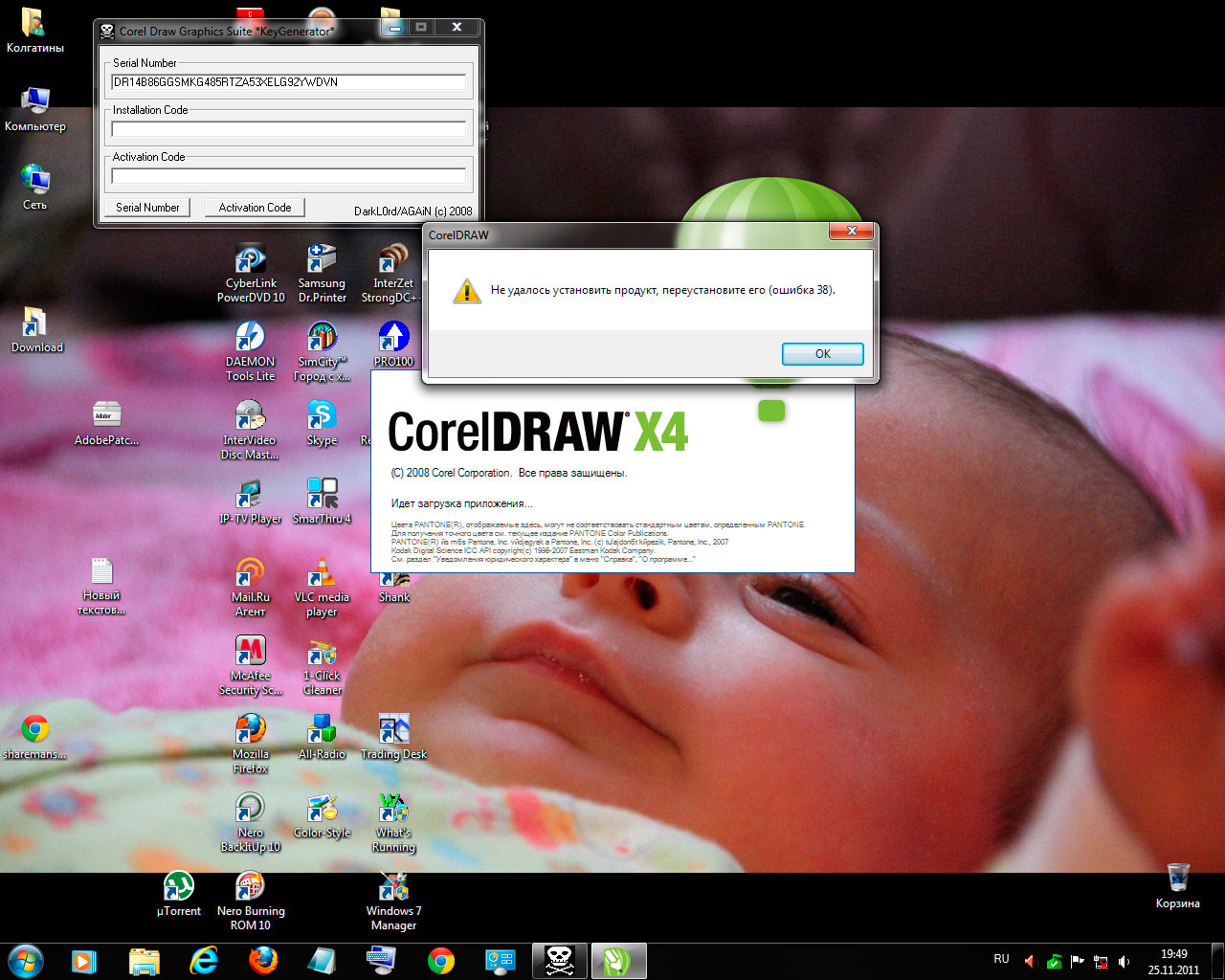1225x980 pixels.
Task: Select the Windows 7 Manager icon
Action: pos(393,901)
